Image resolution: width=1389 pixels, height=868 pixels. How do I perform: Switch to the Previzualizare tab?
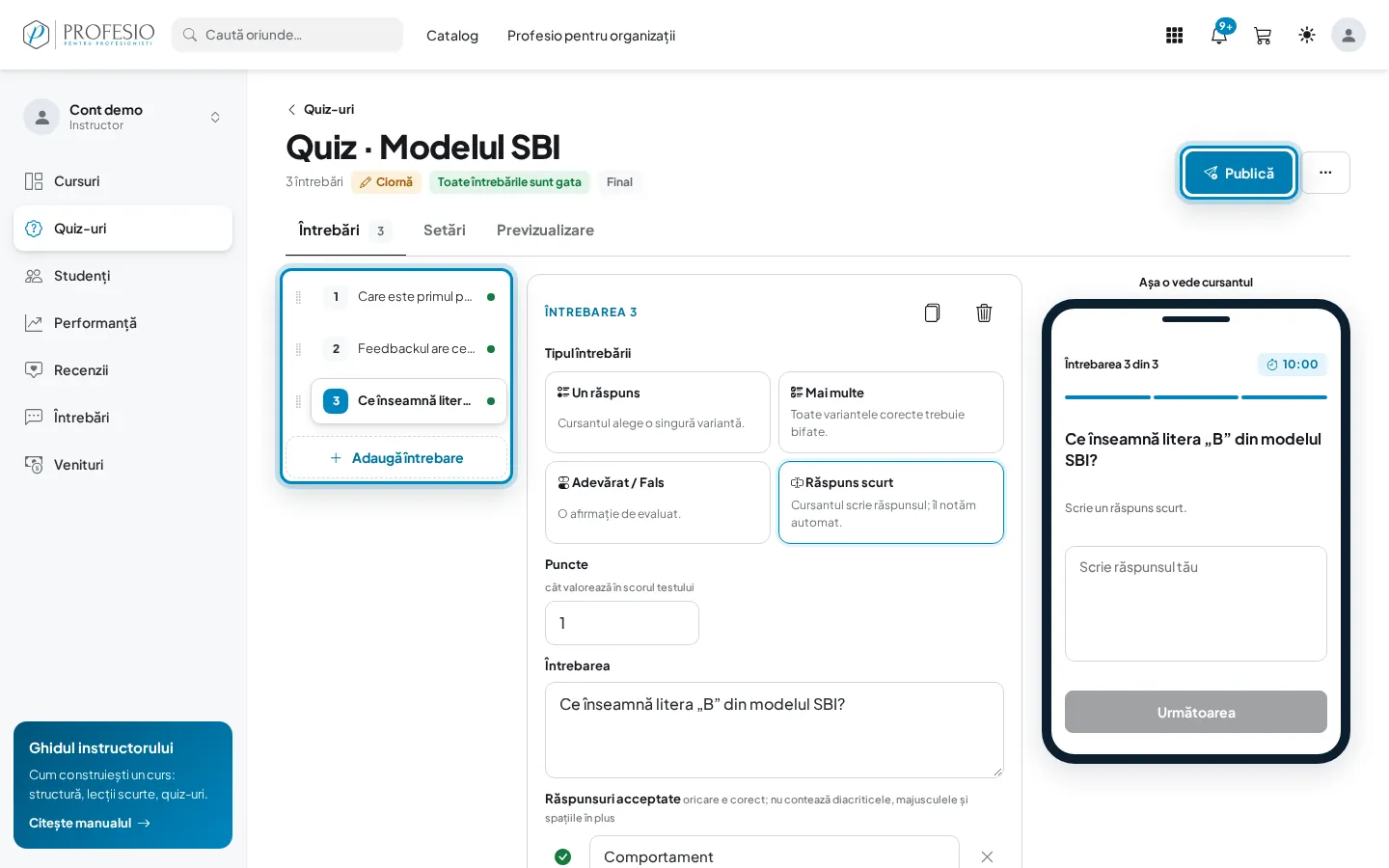tap(545, 231)
